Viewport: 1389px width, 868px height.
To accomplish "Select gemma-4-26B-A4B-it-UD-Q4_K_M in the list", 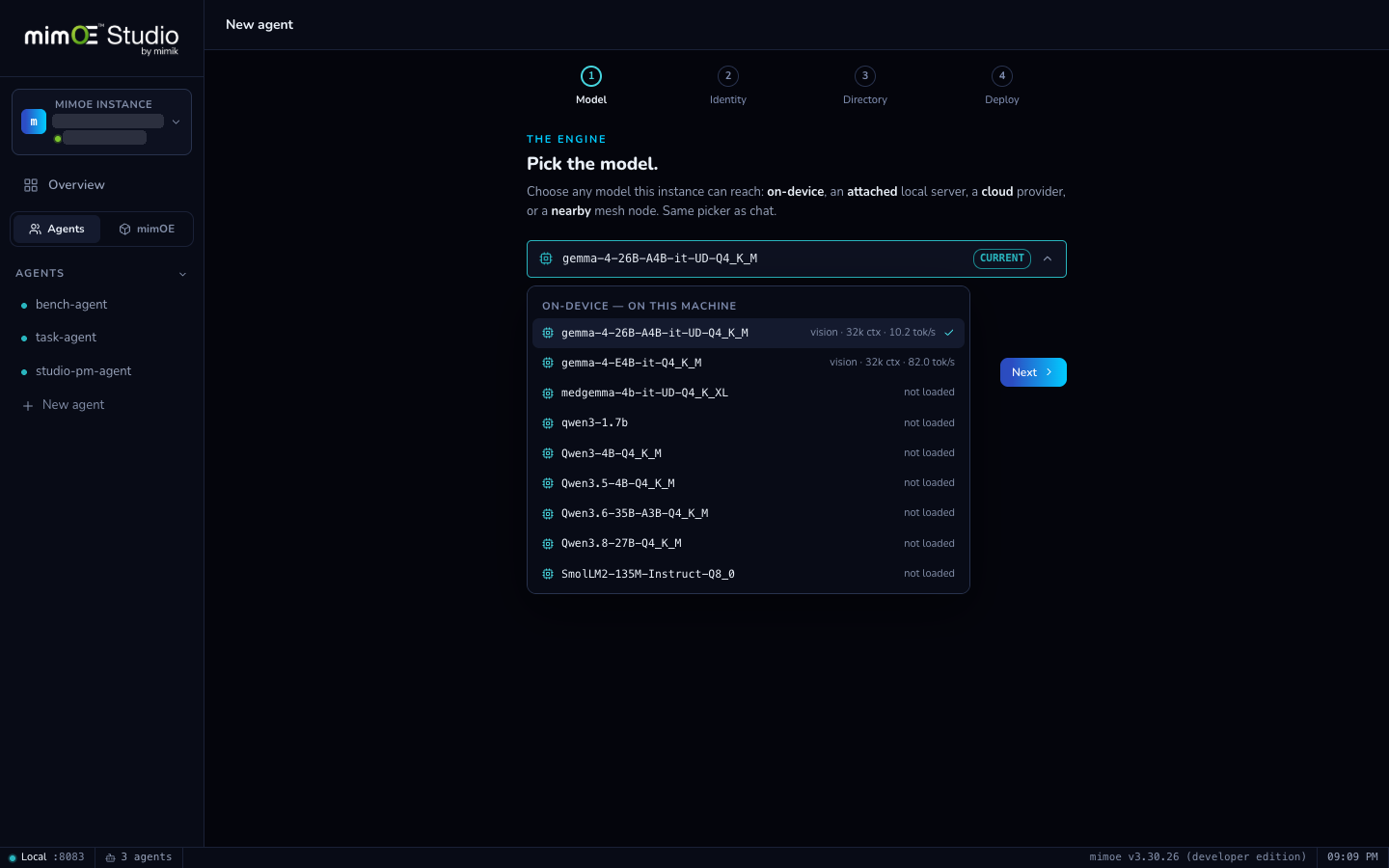I will tap(749, 333).
